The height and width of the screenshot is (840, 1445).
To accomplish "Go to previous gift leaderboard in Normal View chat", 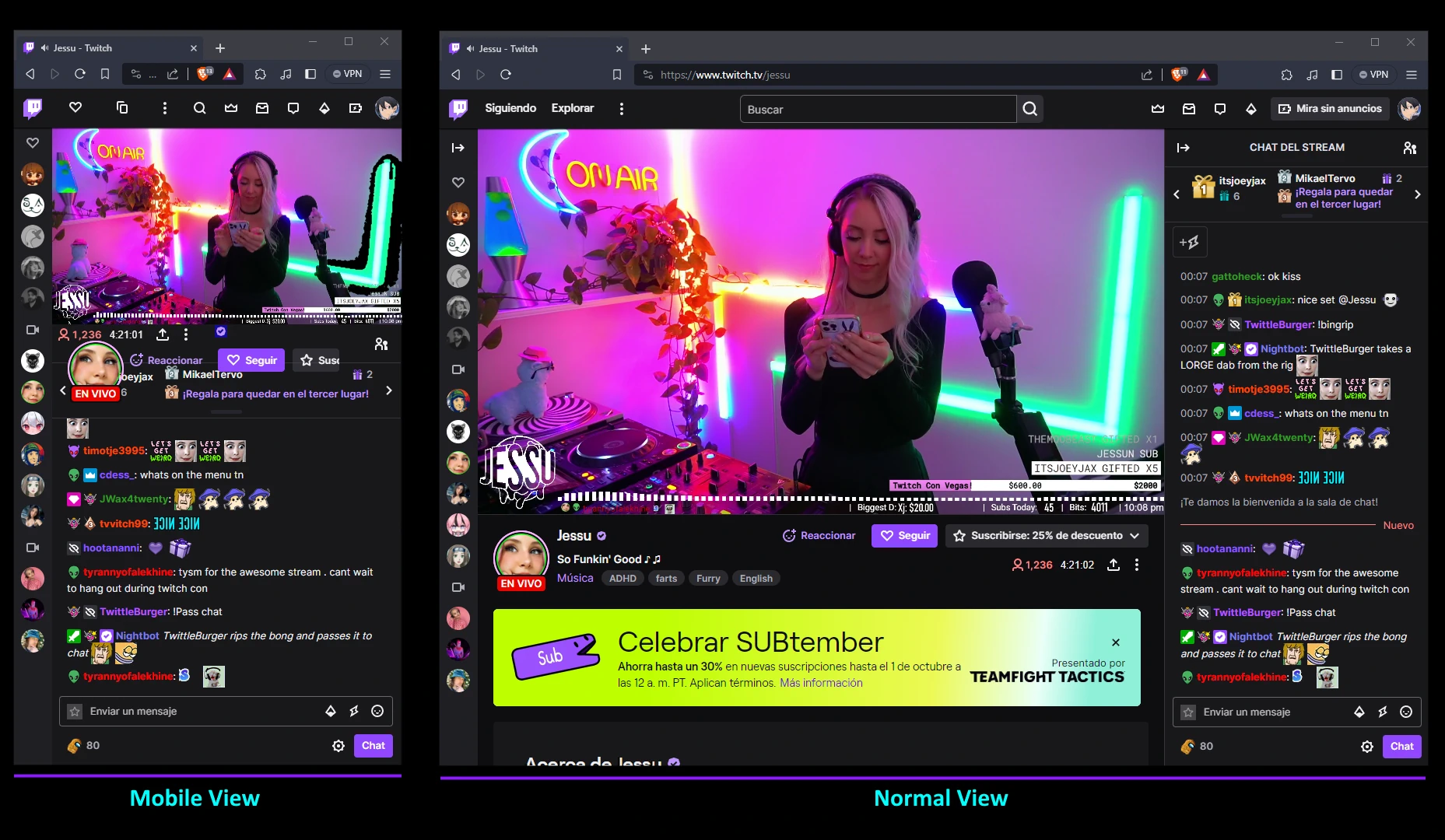I will coord(1177,194).
